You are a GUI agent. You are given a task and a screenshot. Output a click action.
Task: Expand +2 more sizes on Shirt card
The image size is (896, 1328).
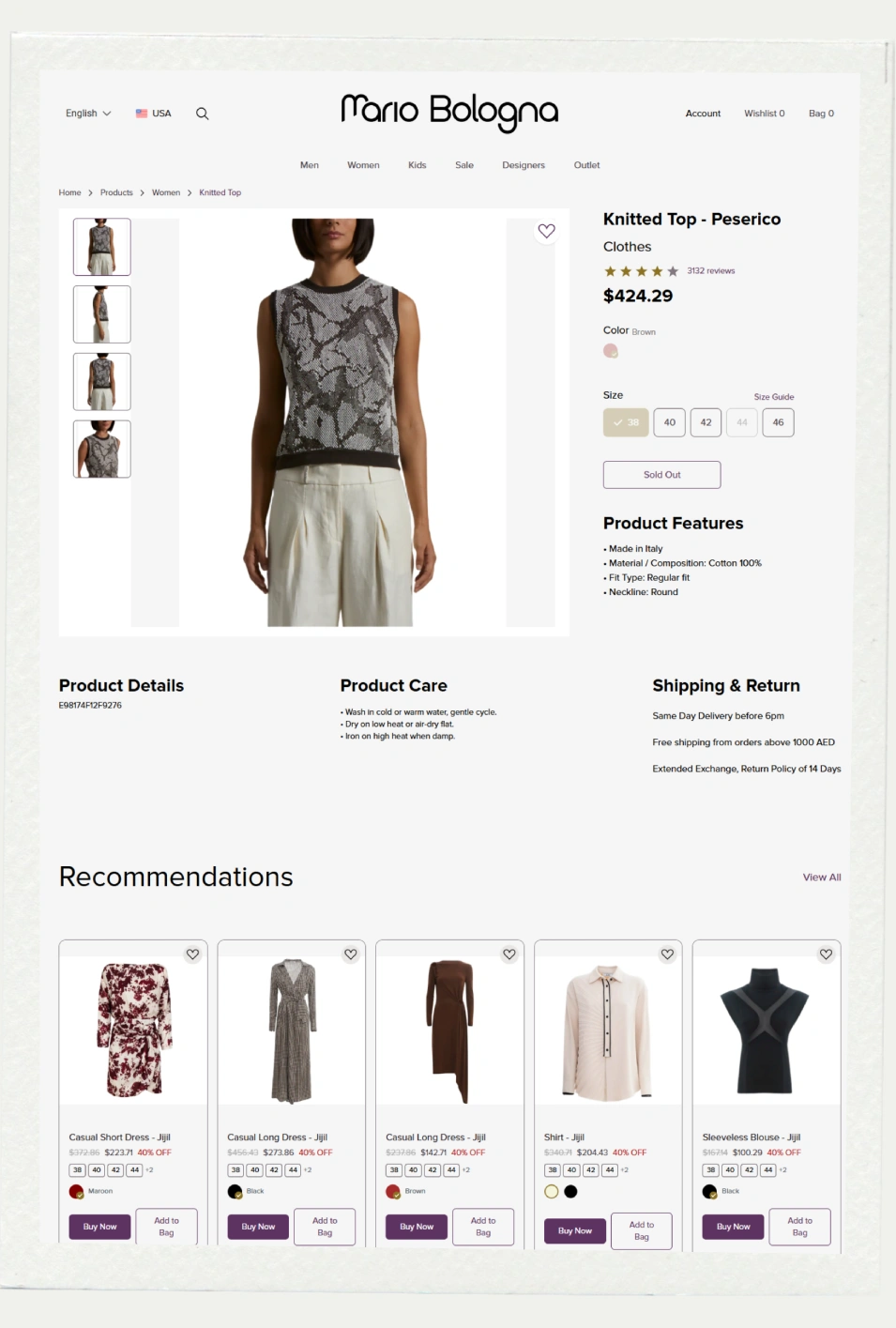click(x=624, y=1170)
